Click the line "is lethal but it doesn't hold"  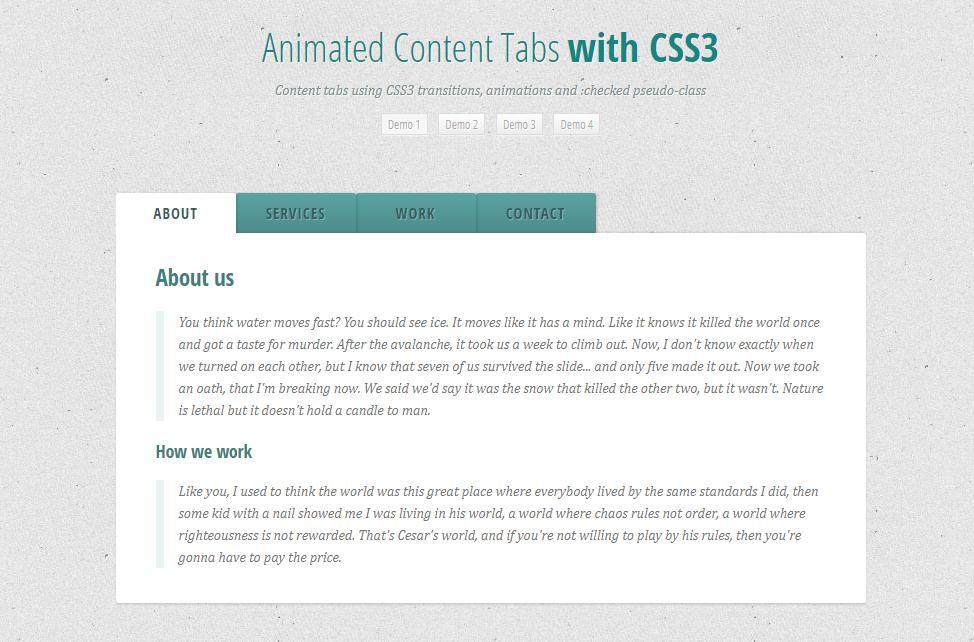304,410
